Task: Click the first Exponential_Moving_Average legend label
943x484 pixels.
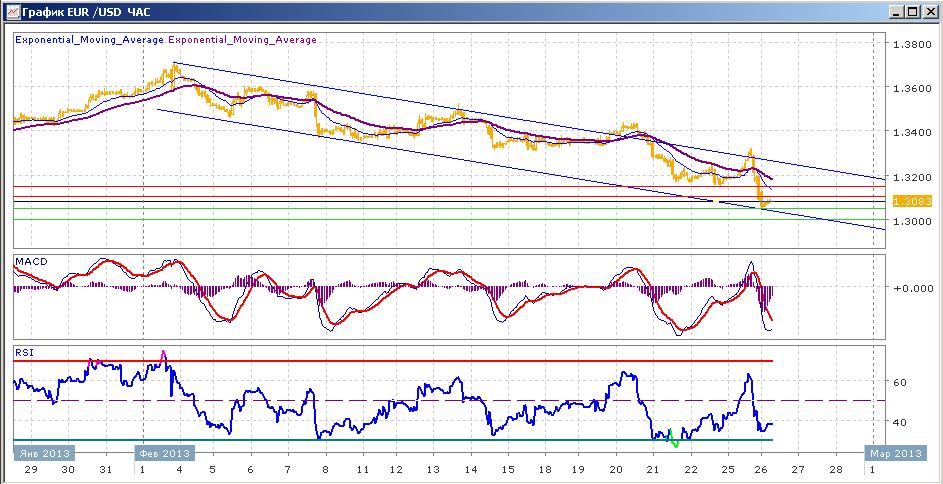Action: point(89,40)
